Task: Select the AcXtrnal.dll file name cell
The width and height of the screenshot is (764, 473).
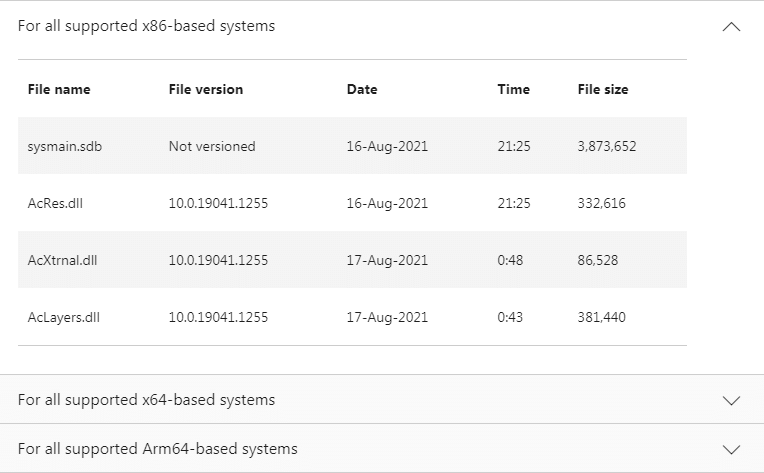Action: pyautogui.click(x=62, y=260)
